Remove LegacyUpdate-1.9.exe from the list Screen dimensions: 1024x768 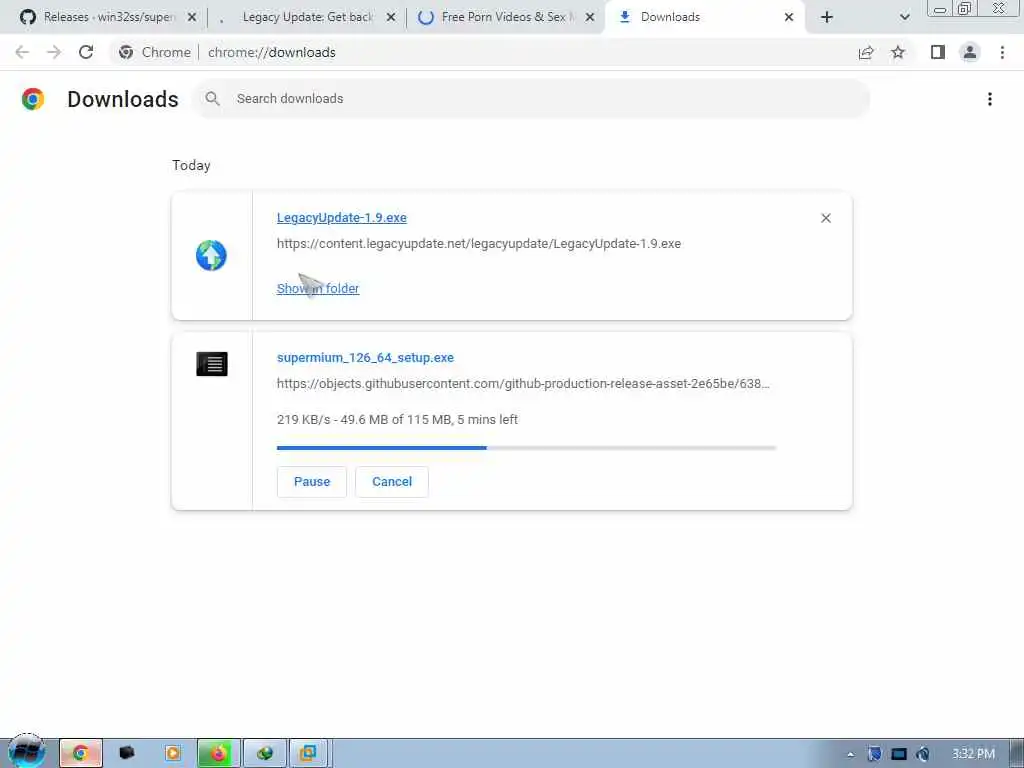point(825,218)
